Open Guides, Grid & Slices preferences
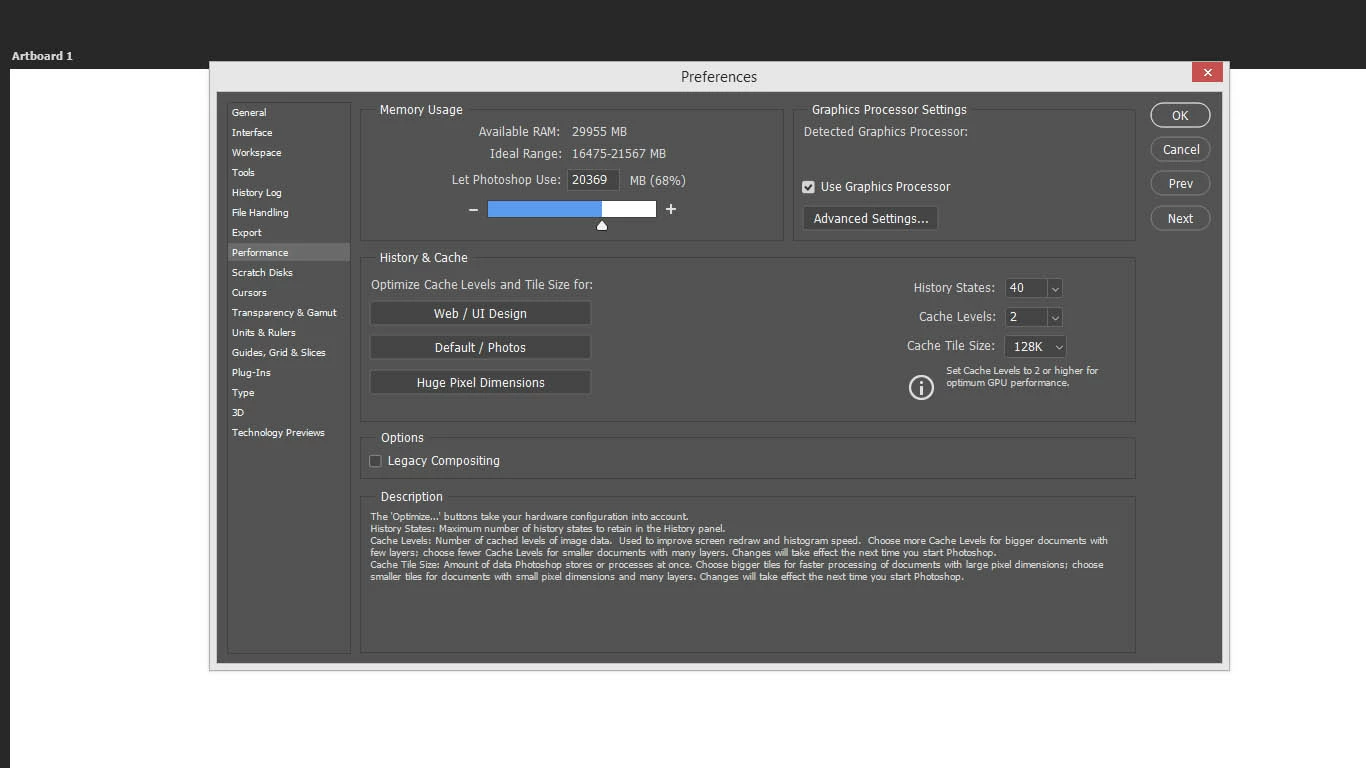Image resolution: width=1366 pixels, height=768 pixels. pos(289,353)
